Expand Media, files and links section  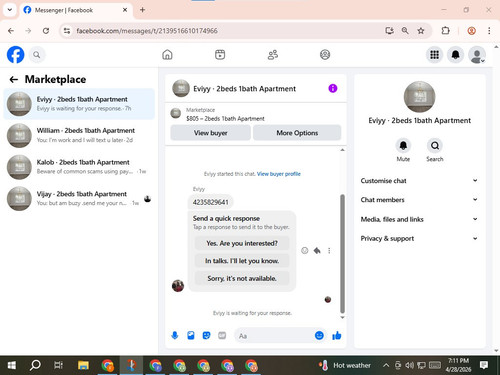(419, 219)
